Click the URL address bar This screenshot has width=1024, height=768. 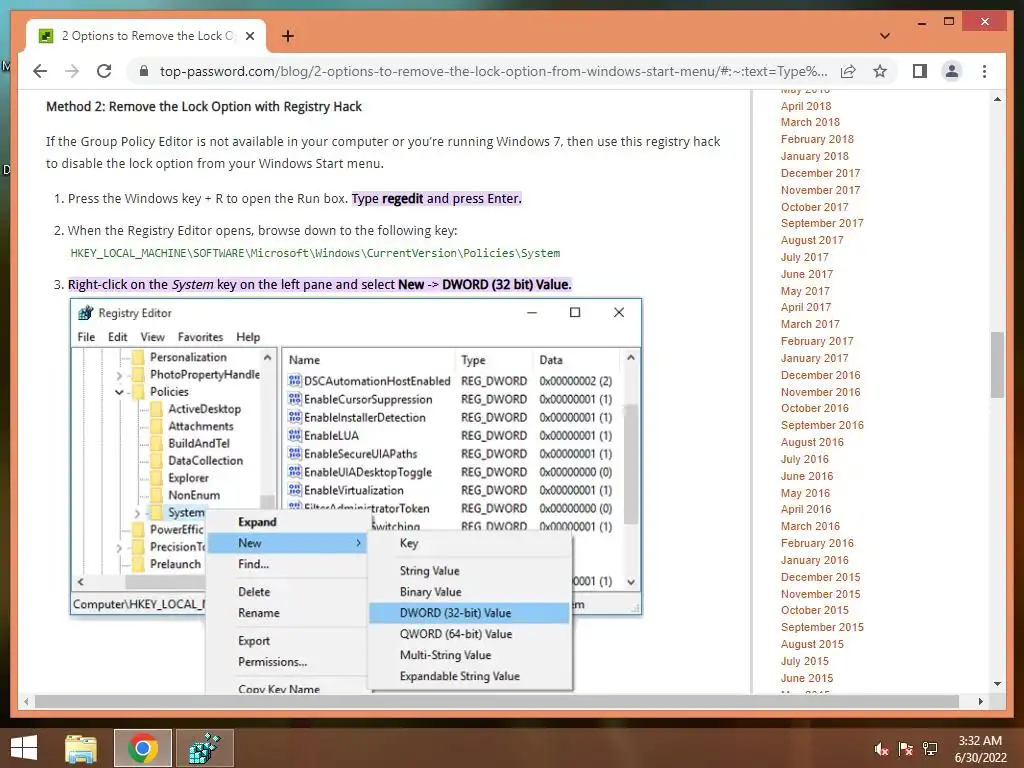(x=493, y=71)
